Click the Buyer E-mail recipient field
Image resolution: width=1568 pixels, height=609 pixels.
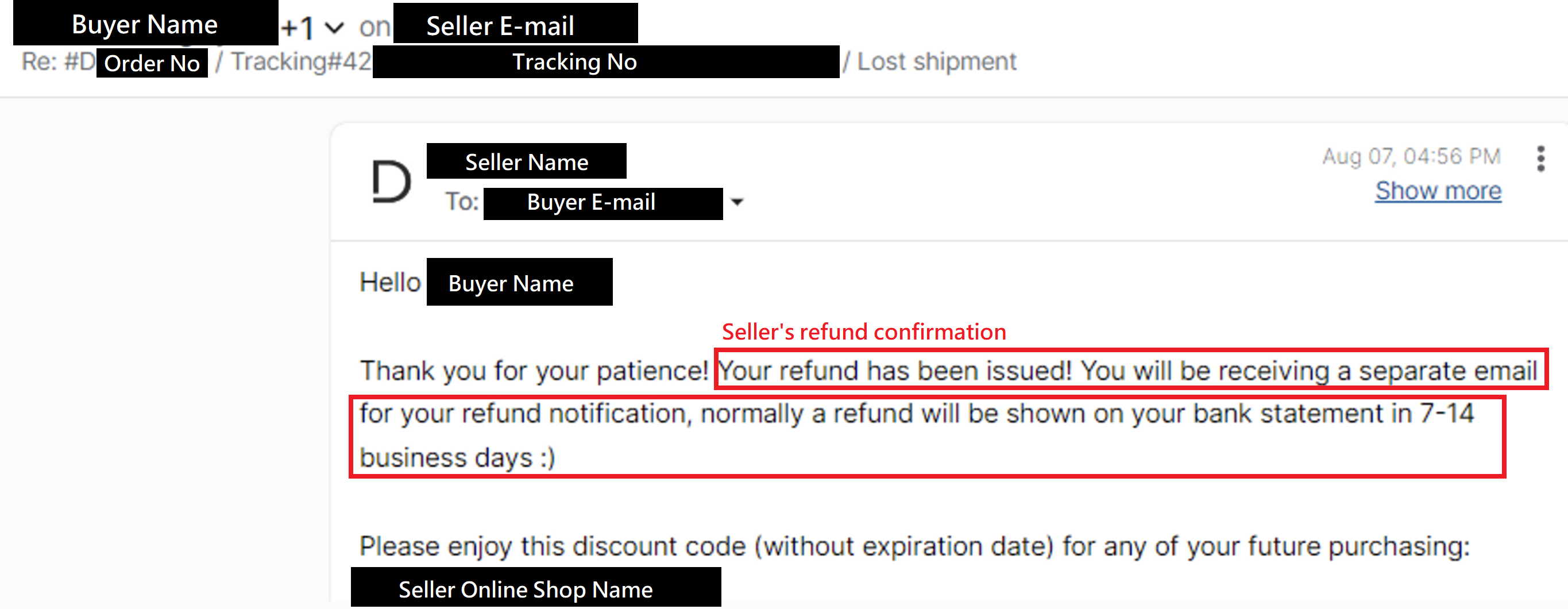pyautogui.click(x=603, y=203)
